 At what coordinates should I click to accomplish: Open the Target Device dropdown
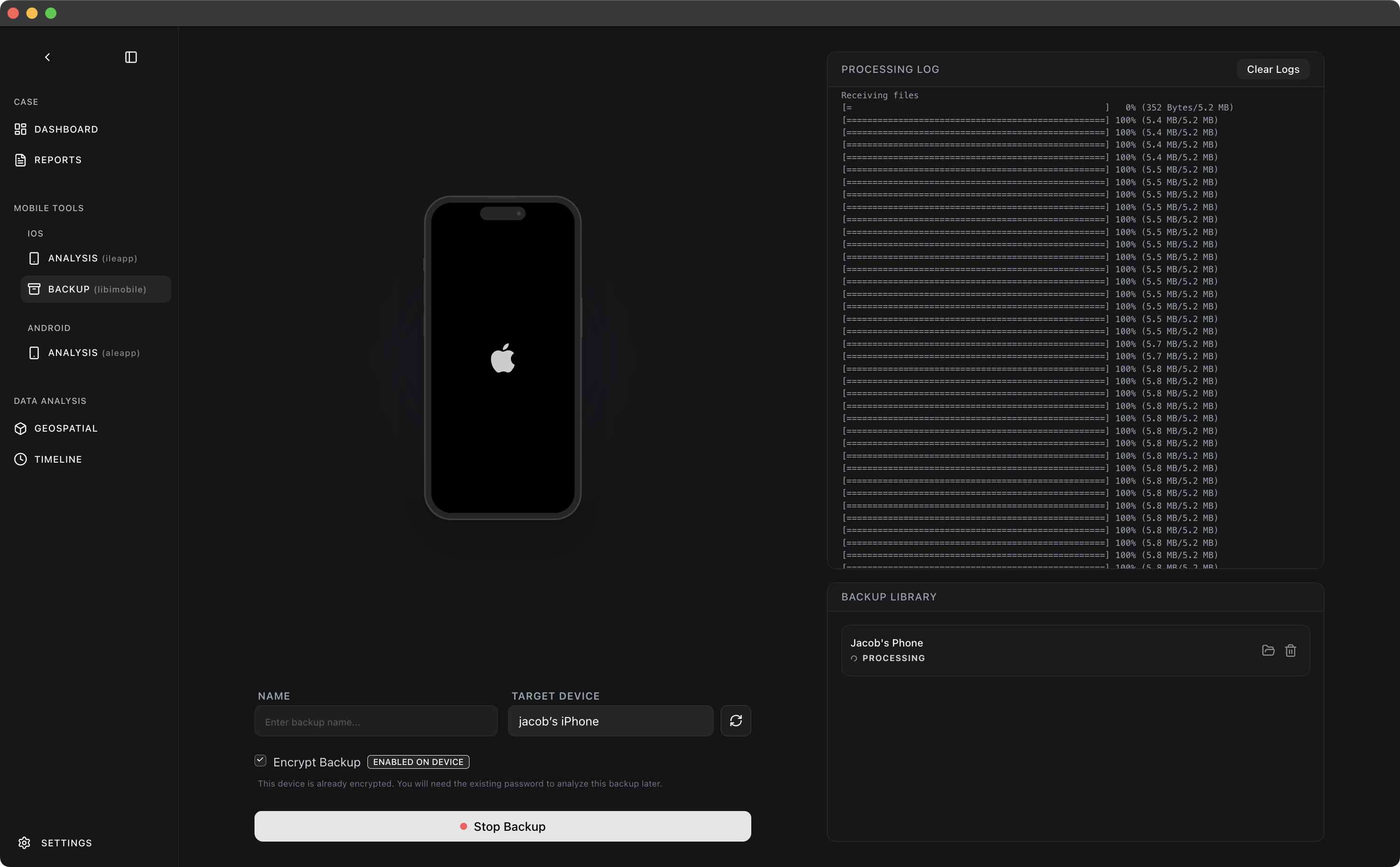tap(611, 721)
